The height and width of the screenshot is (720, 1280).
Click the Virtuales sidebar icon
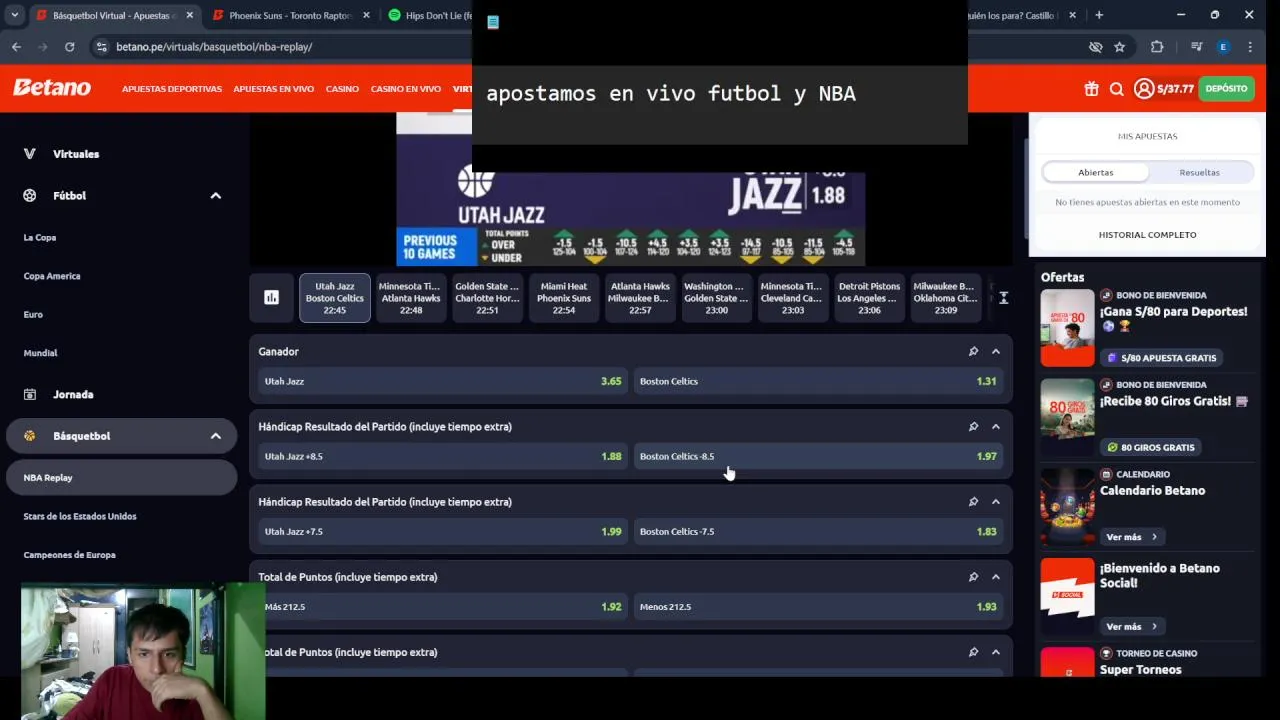pyautogui.click(x=30, y=154)
